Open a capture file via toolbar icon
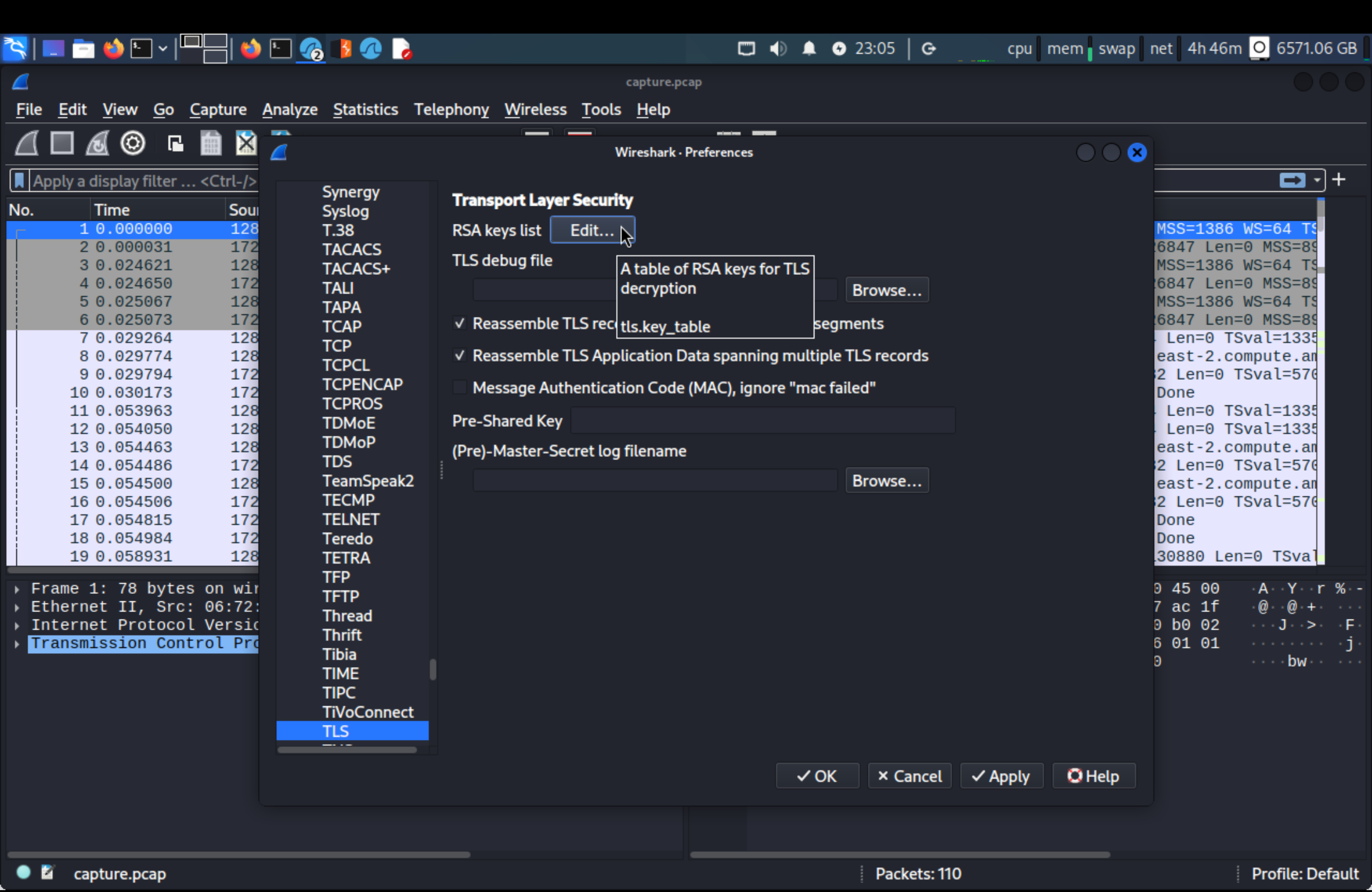The height and width of the screenshot is (892, 1372). tap(175, 143)
